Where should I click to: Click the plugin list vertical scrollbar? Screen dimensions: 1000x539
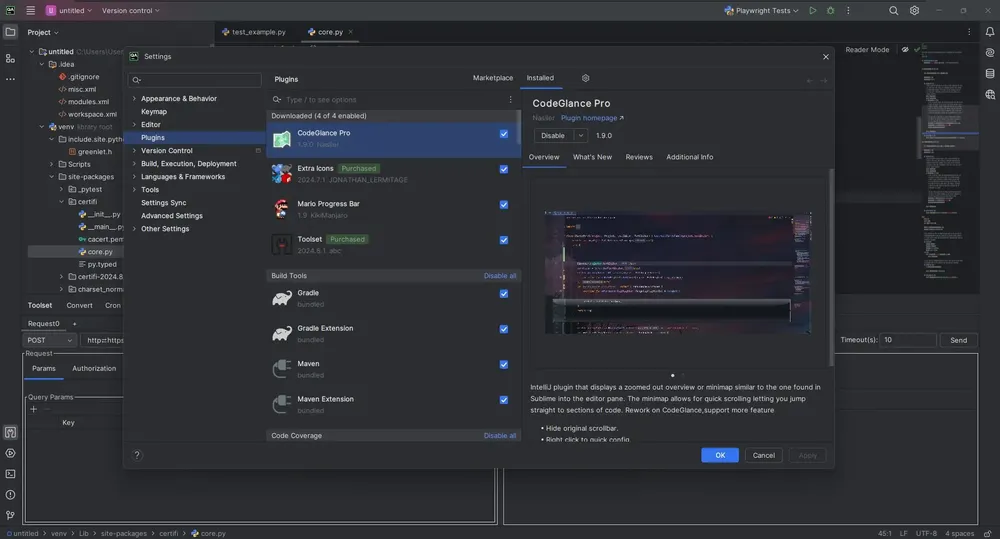pos(518,128)
